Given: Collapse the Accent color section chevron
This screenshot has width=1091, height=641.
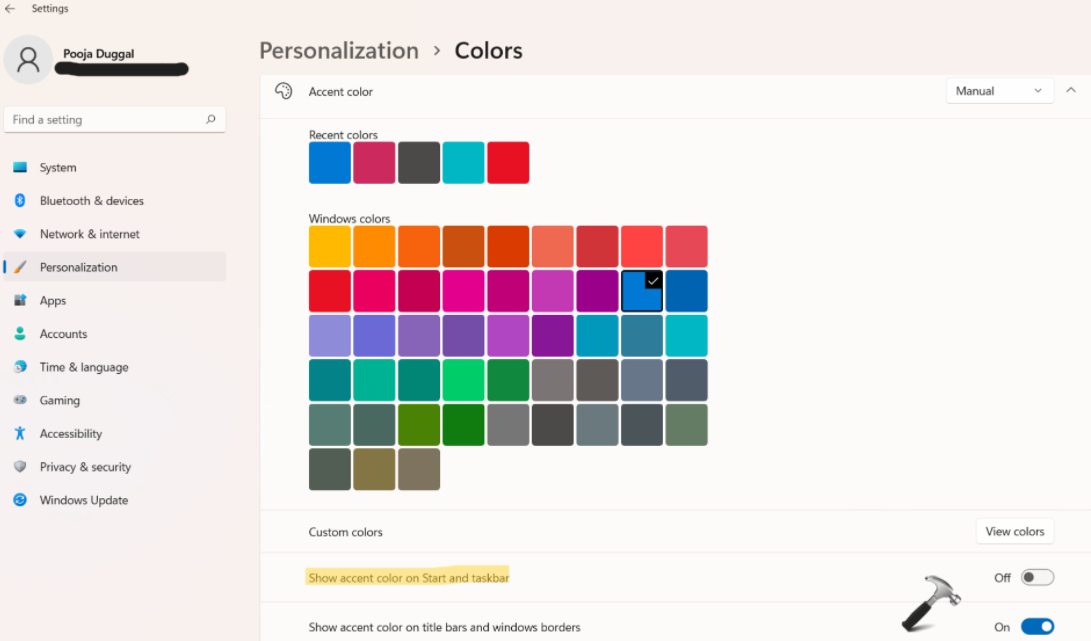Looking at the screenshot, I should pyautogui.click(x=1072, y=91).
